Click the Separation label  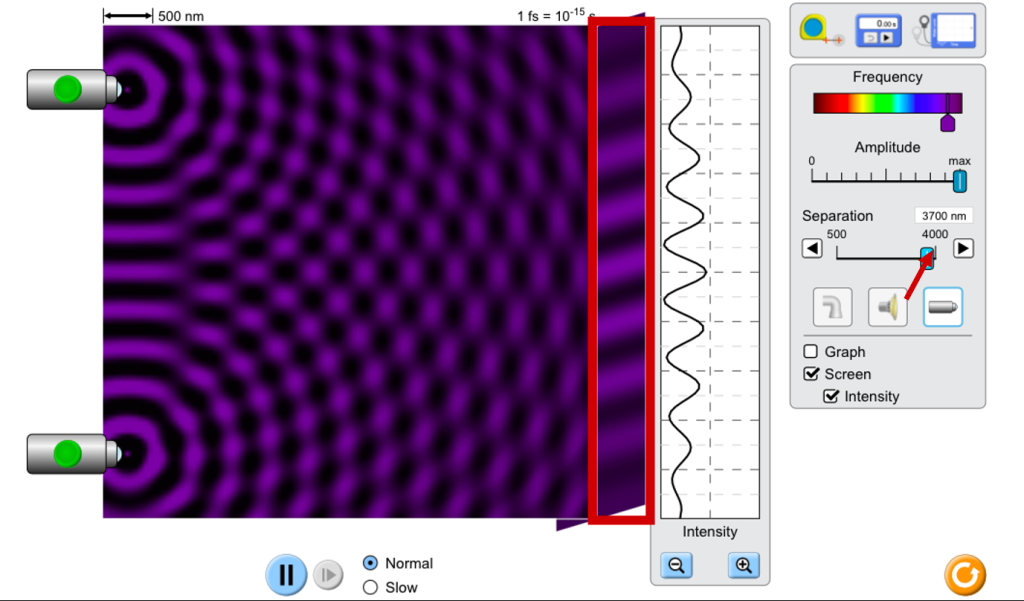(837, 216)
